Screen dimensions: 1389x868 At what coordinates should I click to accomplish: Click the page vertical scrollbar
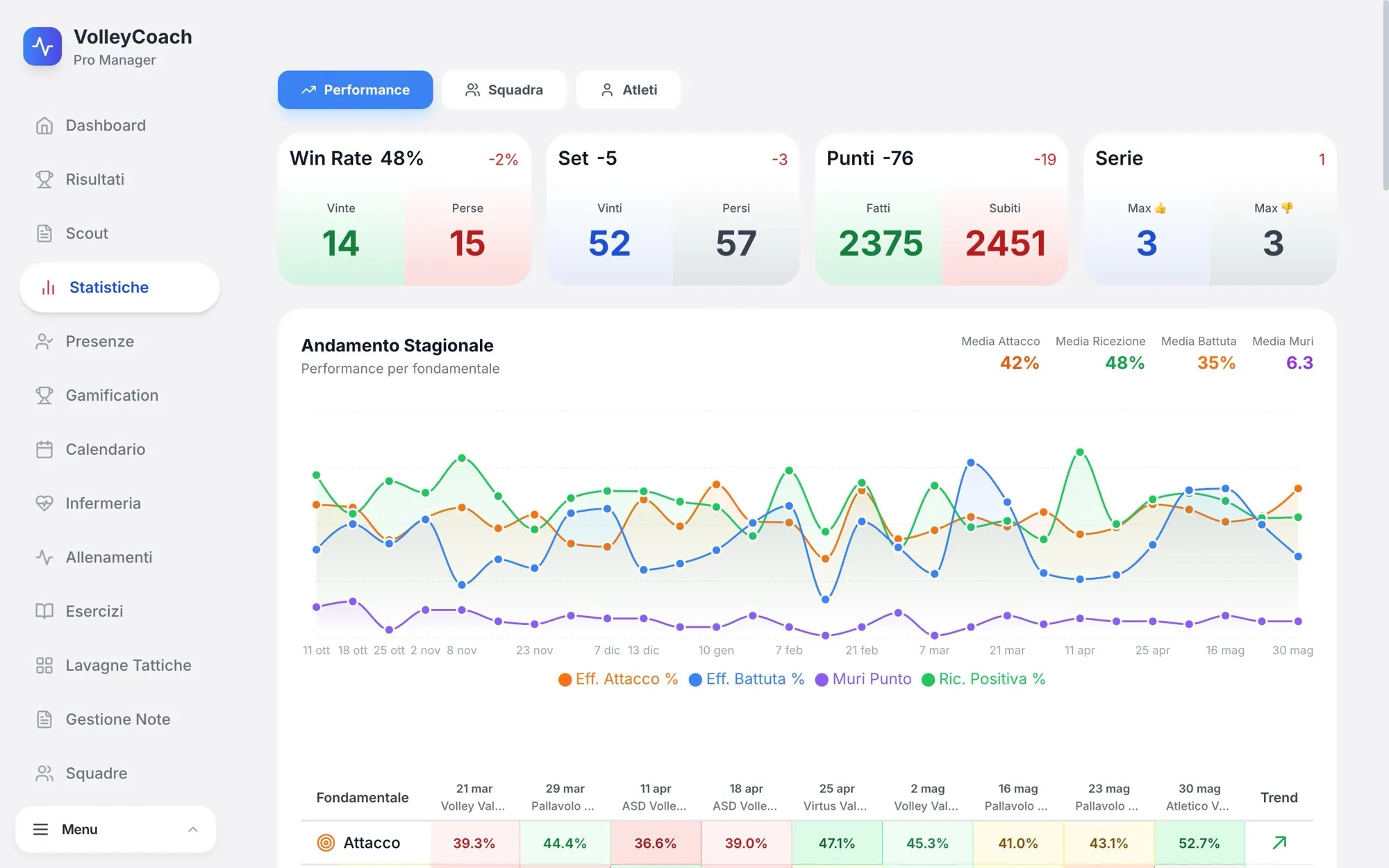click(1385, 97)
